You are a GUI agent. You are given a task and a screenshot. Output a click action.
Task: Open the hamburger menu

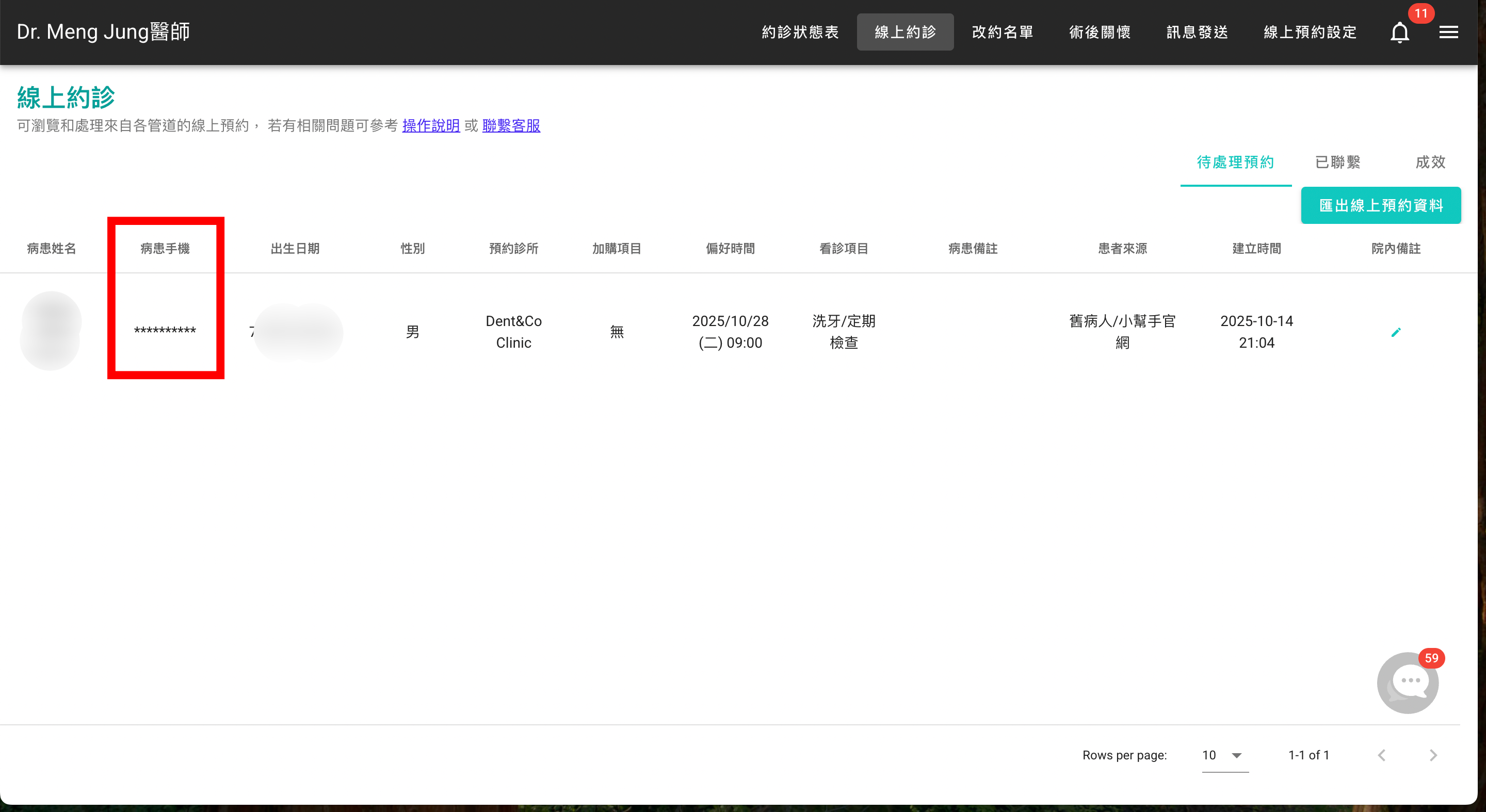pos(1448,31)
